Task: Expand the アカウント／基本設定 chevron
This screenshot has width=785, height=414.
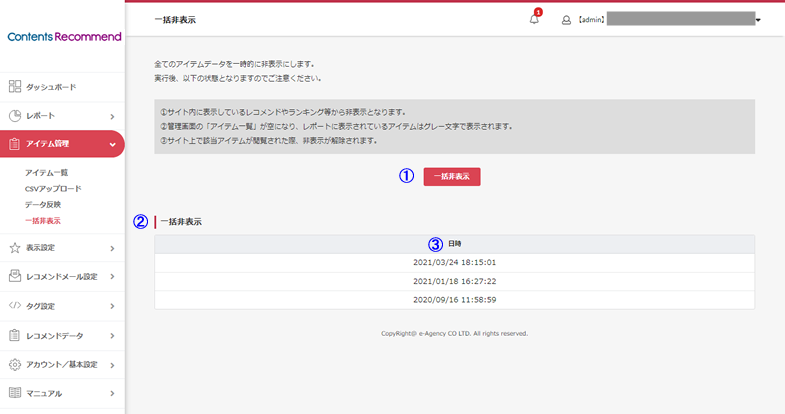Action: point(112,365)
